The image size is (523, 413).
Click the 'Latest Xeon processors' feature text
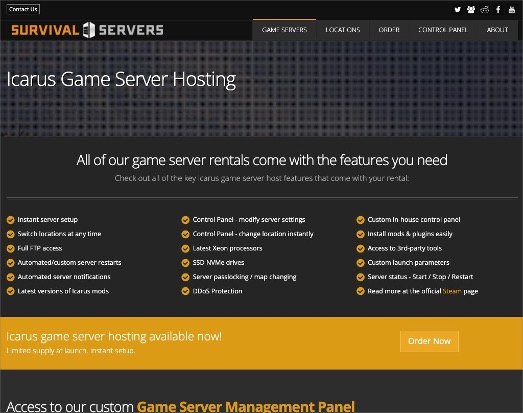pyautogui.click(x=227, y=249)
